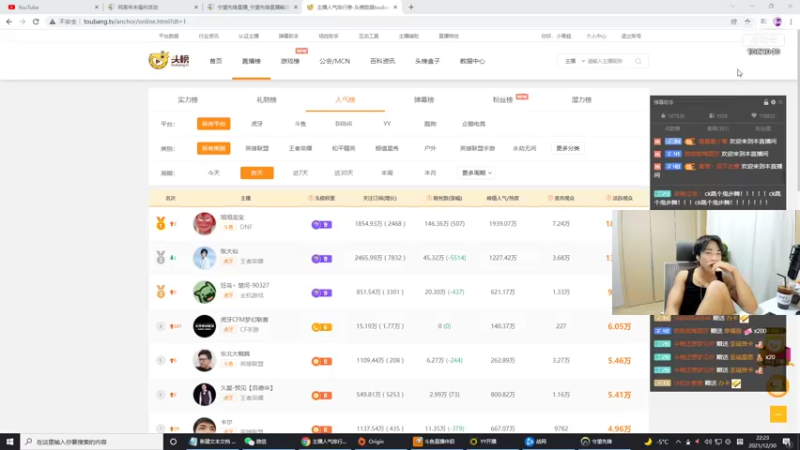800x450 pixels.
Task: Click the info icon beside 粉丝数 header
Action: (429, 198)
